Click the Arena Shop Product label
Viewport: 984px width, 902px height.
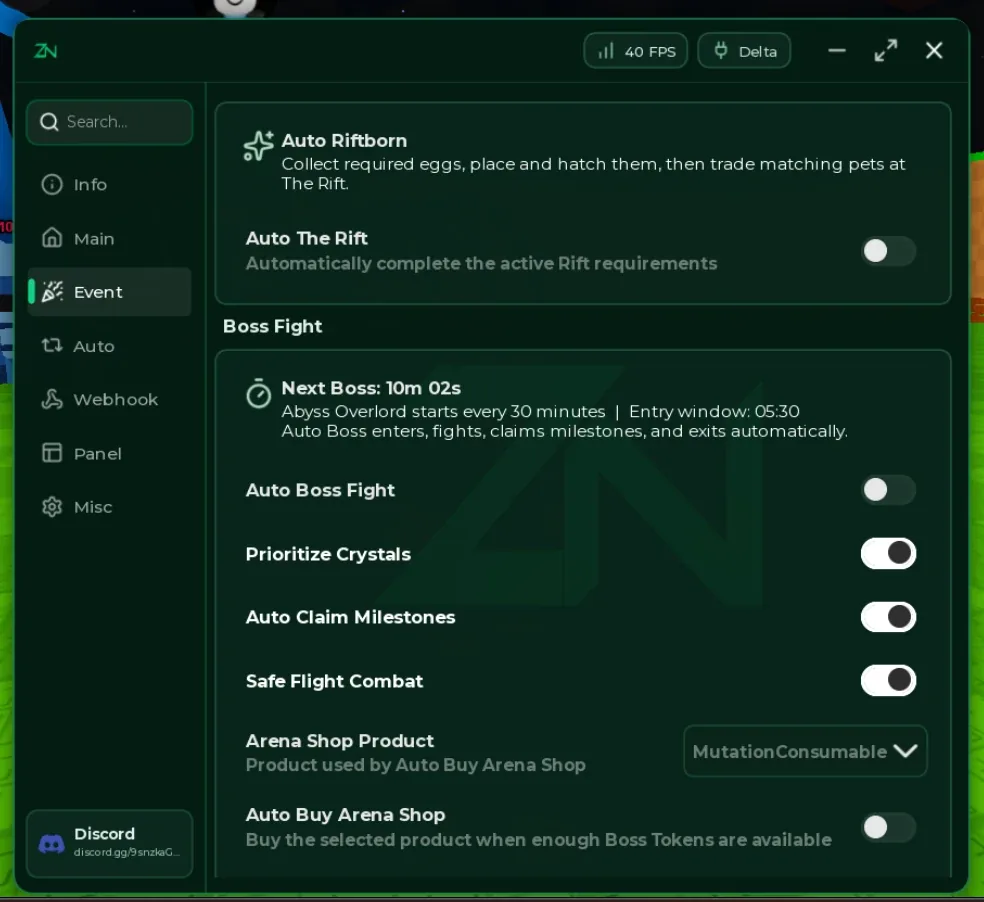click(x=340, y=741)
